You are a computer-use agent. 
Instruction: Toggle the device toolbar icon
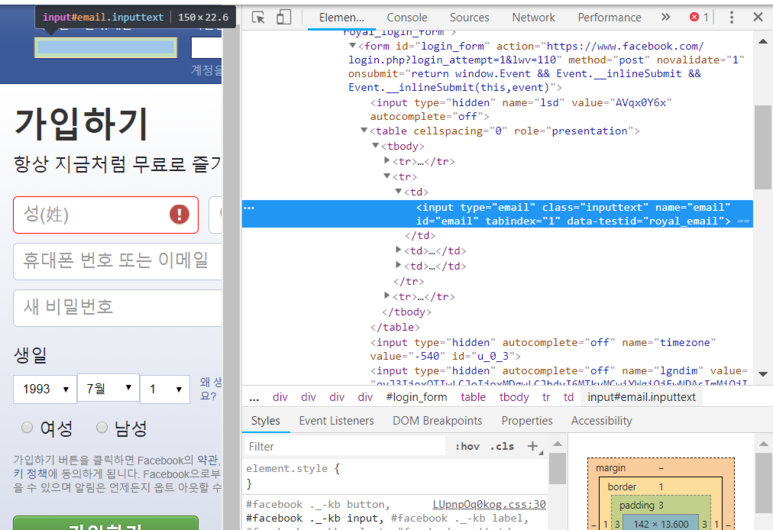click(x=283, y=17)
